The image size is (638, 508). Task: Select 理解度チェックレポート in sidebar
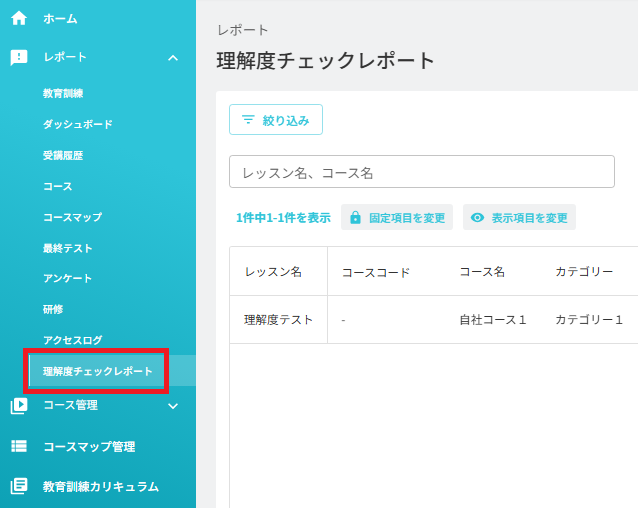(x=98, y=371)
